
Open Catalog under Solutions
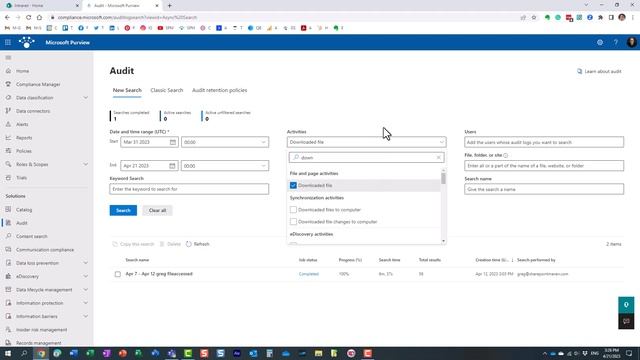coord(24,210)
